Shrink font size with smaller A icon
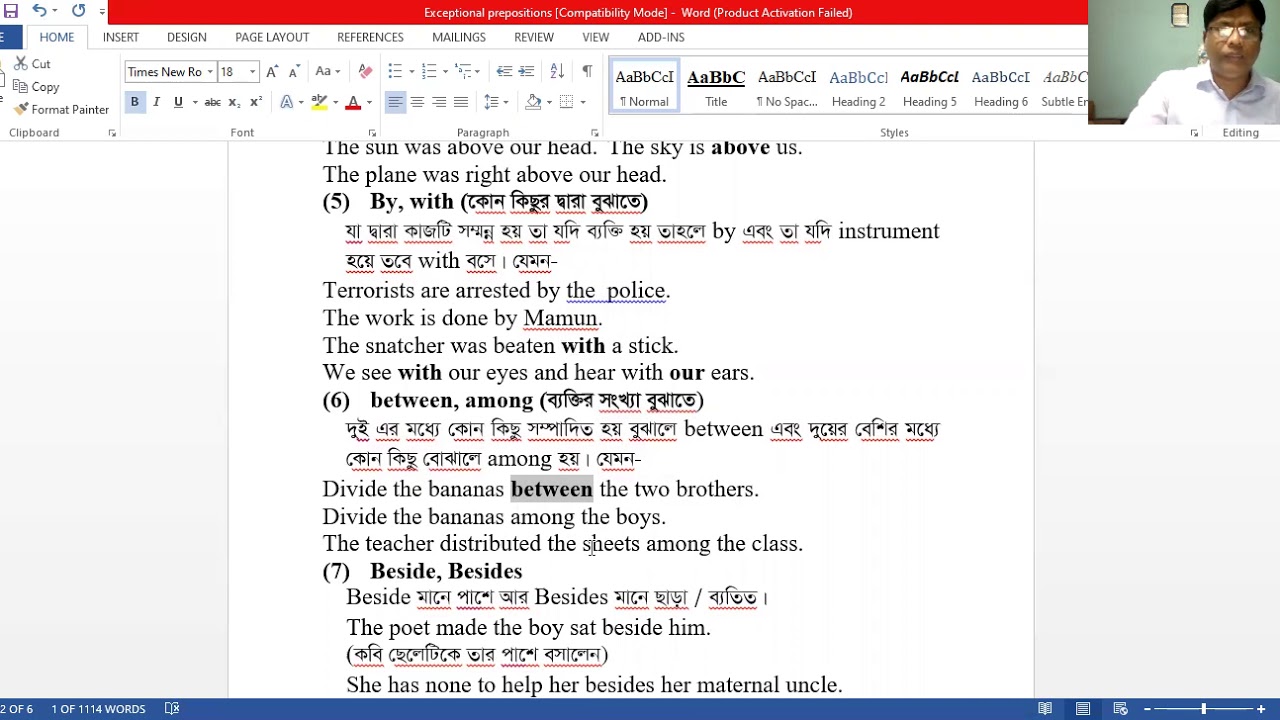Image resolution: width=1280 pixels, height=720 pixels. point(294,72)
